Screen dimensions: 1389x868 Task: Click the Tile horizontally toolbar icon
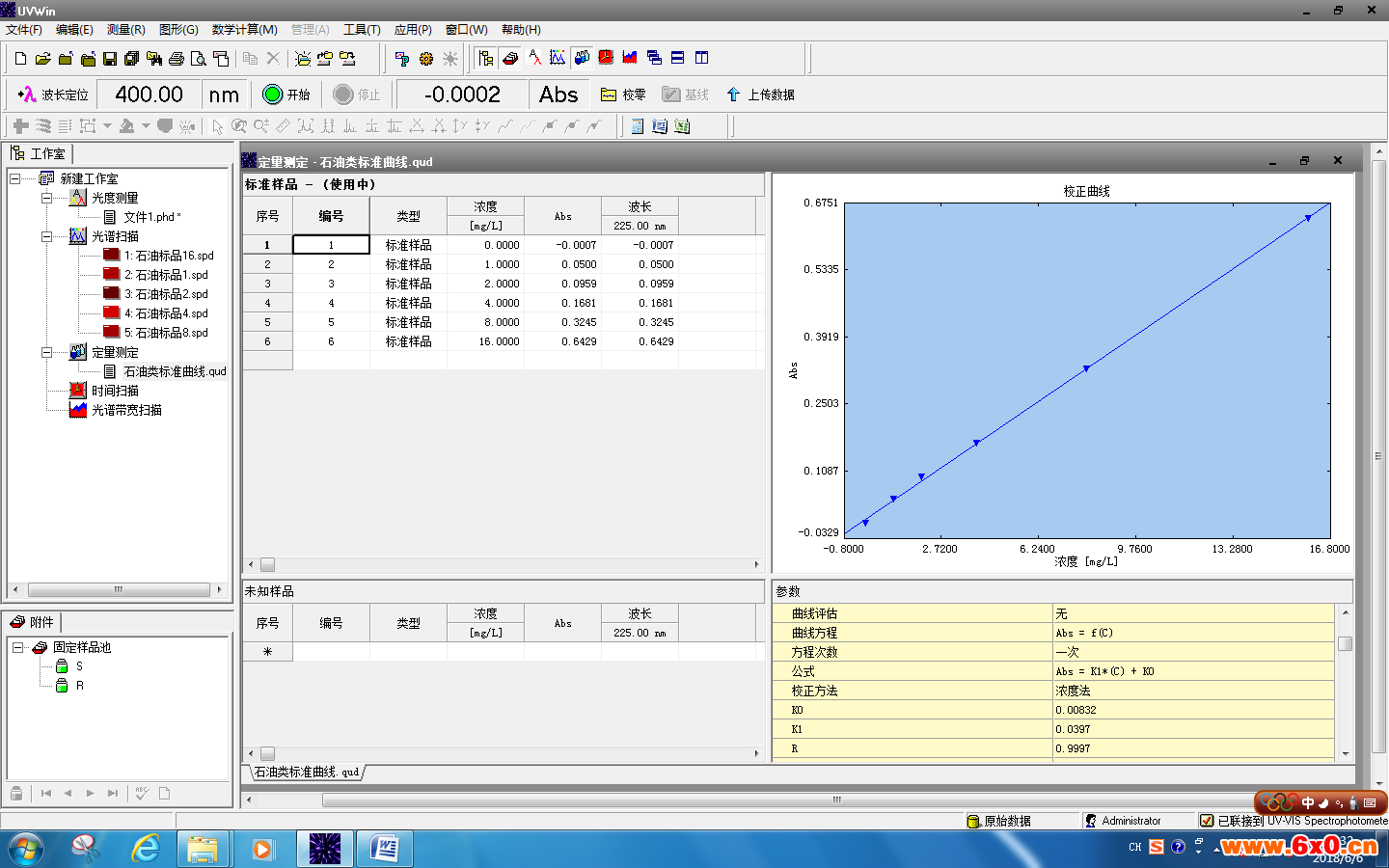pos(678,58)
